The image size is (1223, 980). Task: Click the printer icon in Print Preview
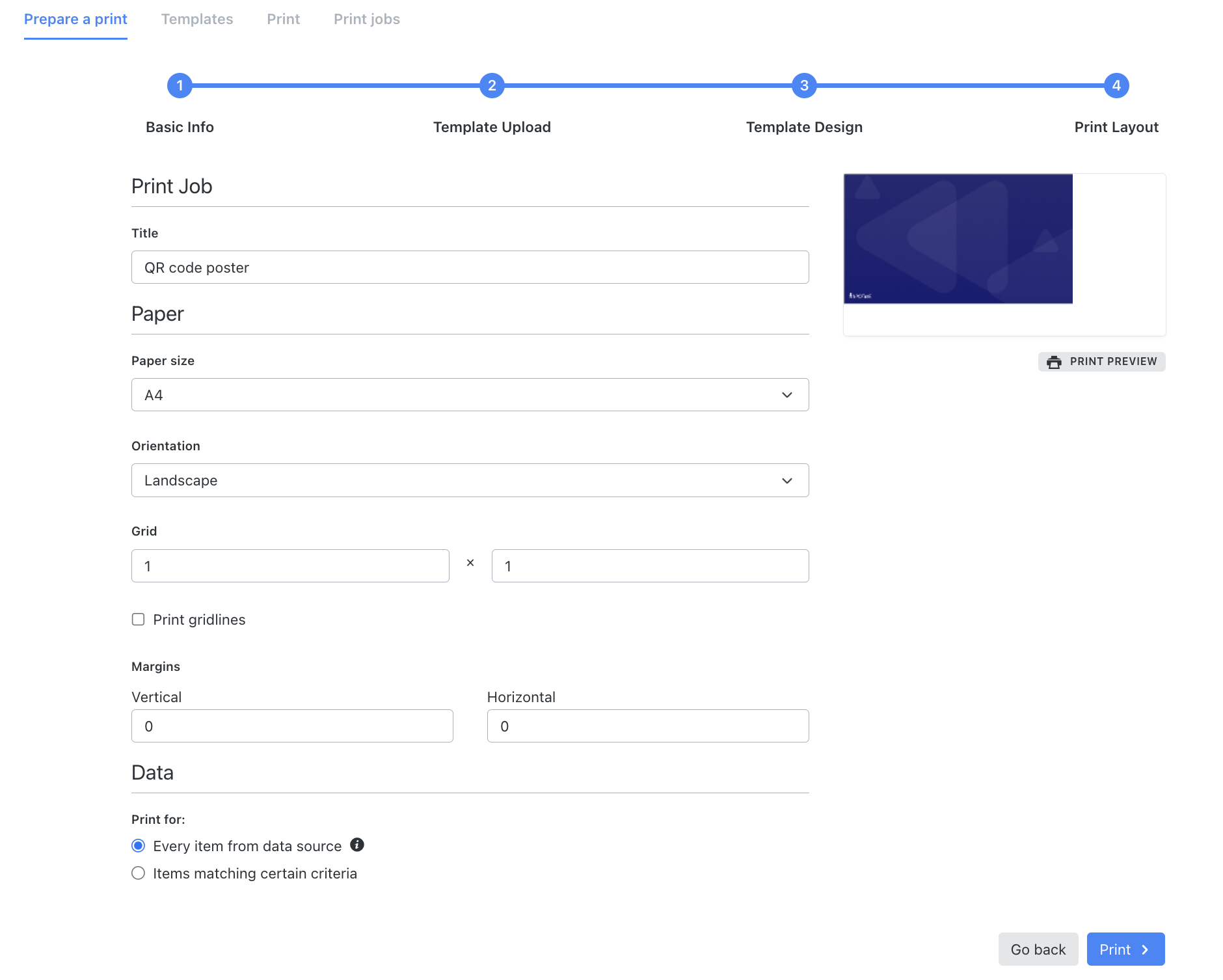click(x=1054, y=362)
